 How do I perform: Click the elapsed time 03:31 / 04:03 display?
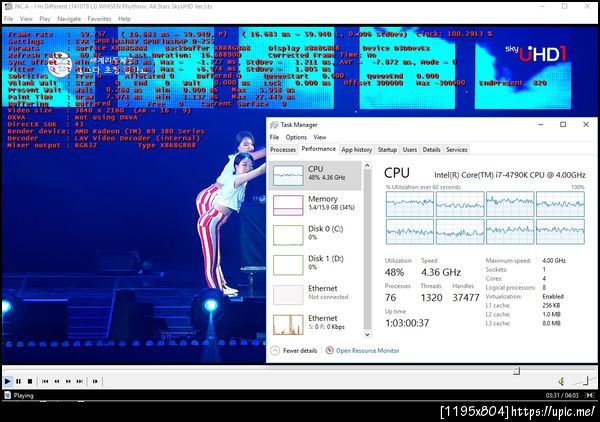[x=562, y=395]
